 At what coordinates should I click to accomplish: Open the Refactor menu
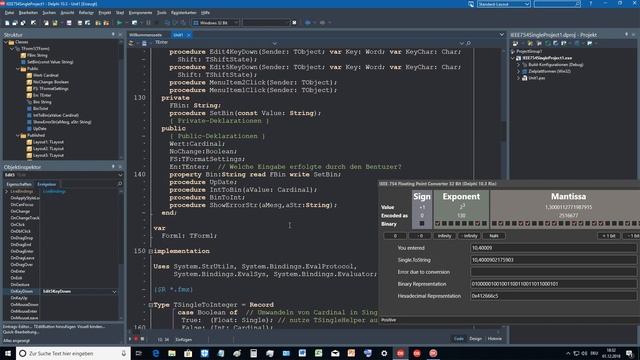(86, 13)
